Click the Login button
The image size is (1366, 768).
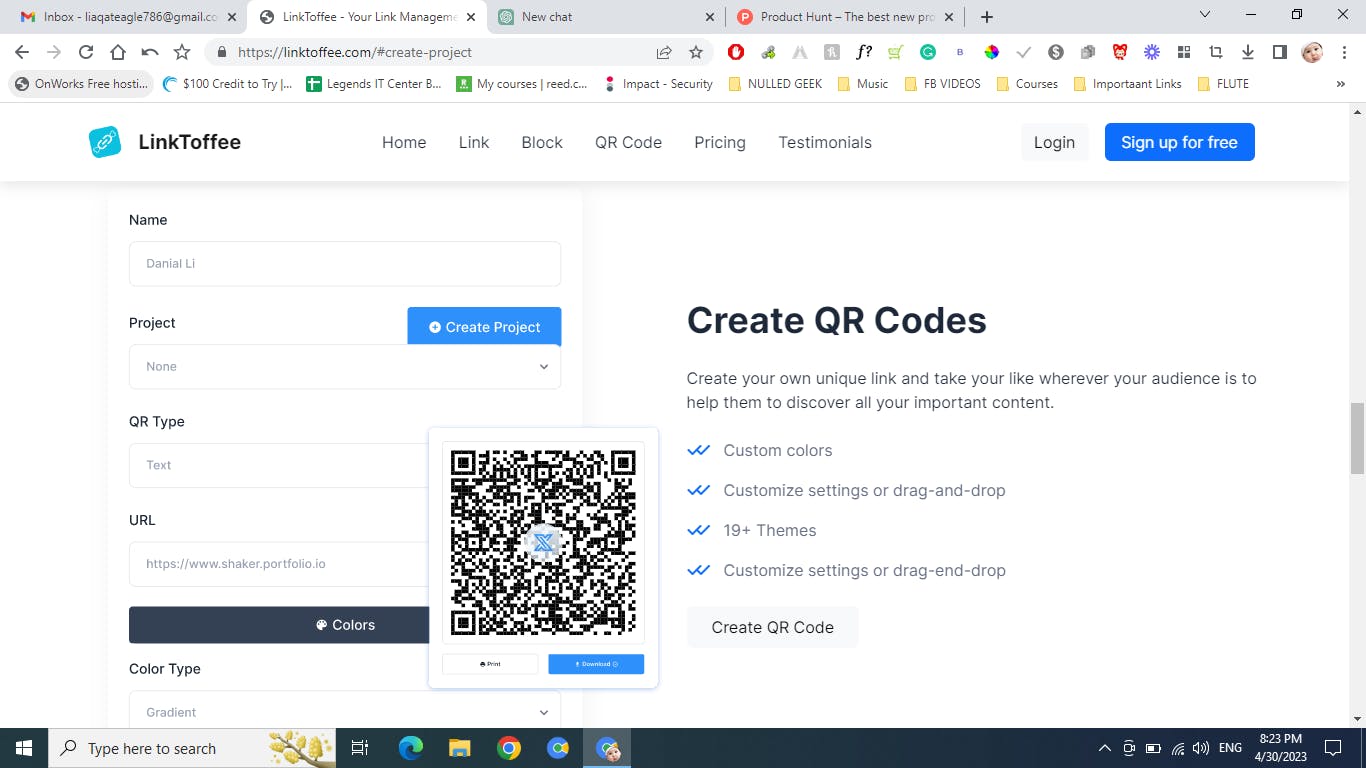coord(1054,142)
